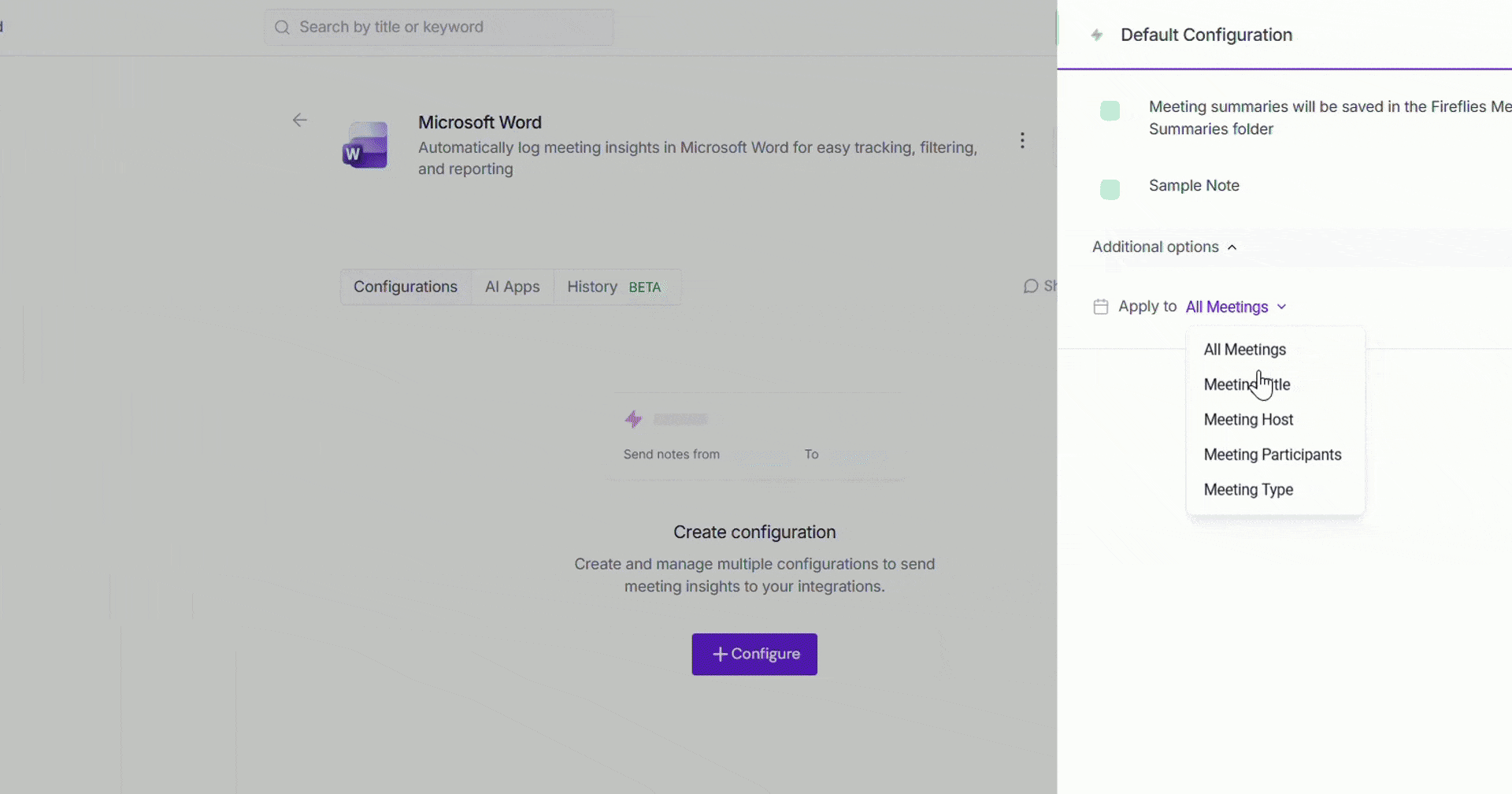
Task: Click the purple lightning icon in configuration preview
Action: tap(633, 419)
